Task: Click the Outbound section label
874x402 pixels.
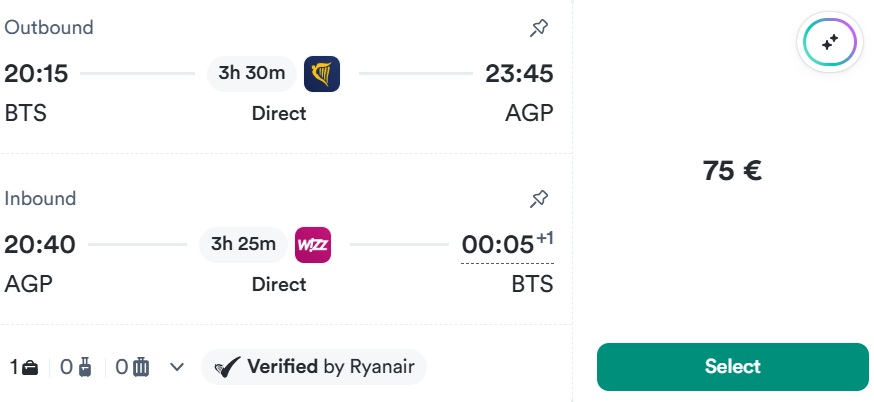Action: coord(49,28)
